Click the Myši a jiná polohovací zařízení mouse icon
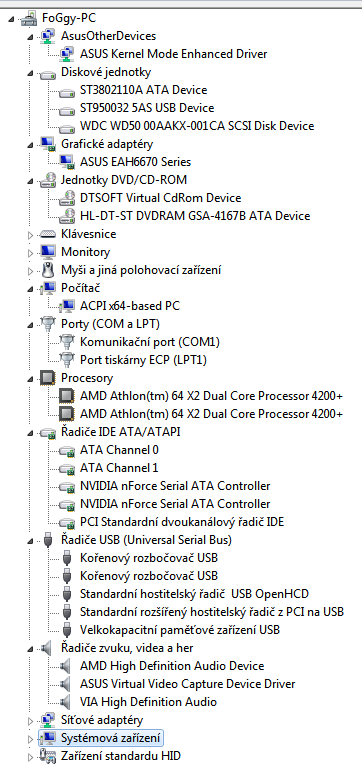The height and width of the screenshot is (779, 362). point(48,270)
